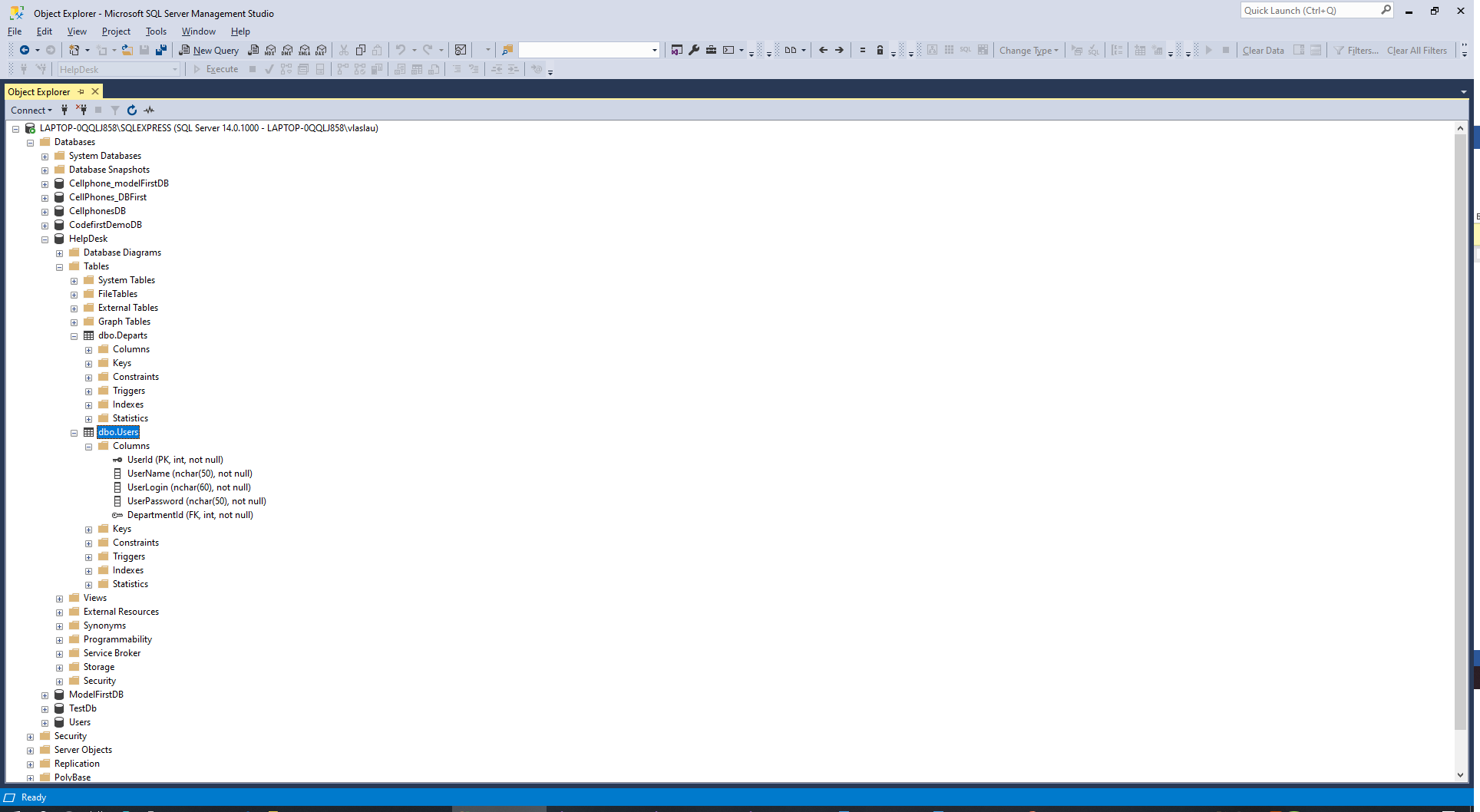Click the padlock icon in toolbar
Viewport: 1480px width, 812px height.
pos(880,50)
